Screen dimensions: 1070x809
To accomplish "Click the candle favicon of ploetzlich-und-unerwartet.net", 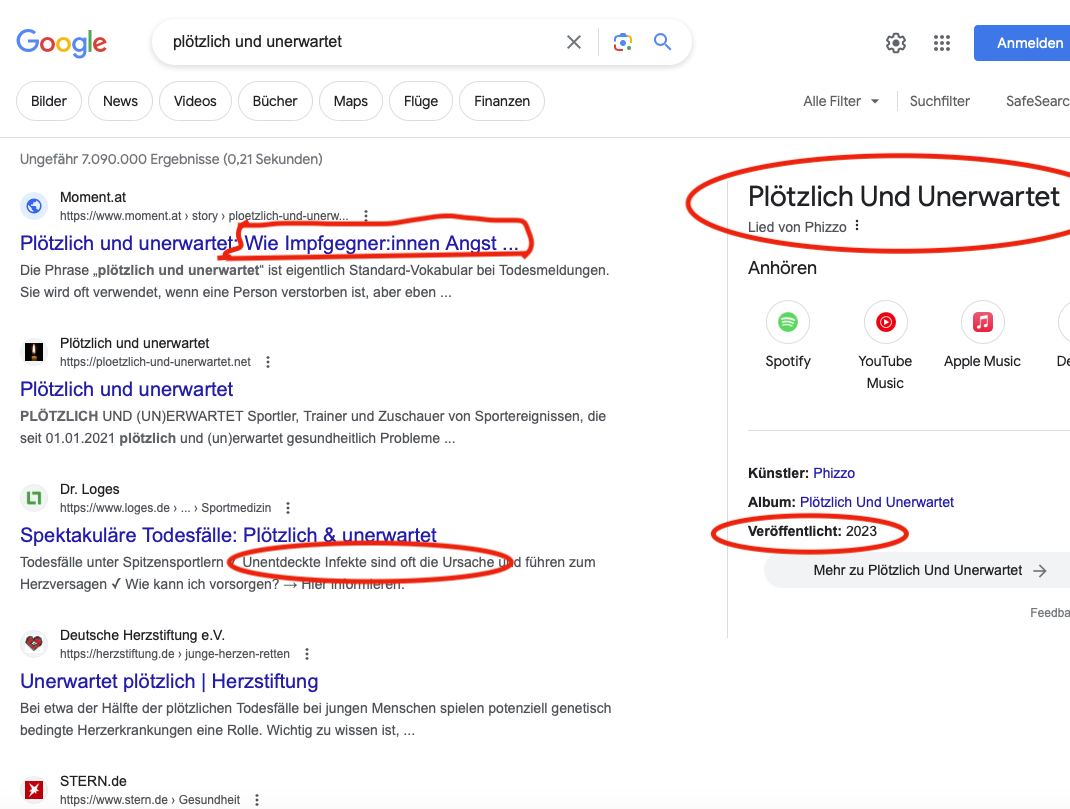I will tap(33, 351).
